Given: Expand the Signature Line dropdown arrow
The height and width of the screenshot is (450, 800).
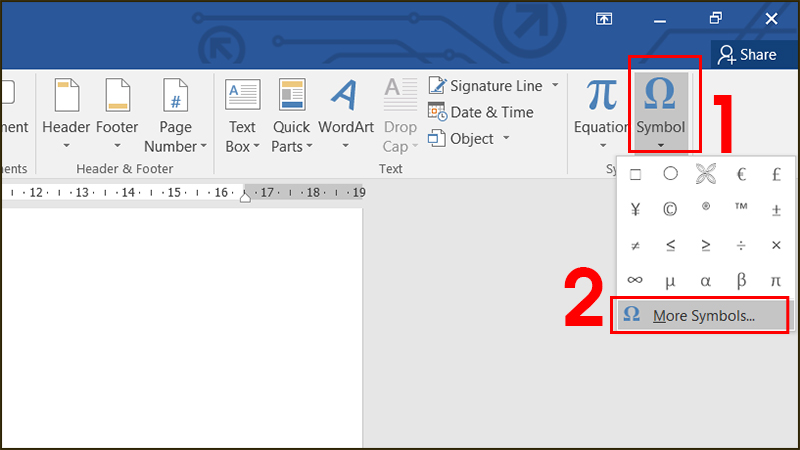Looking at the screenshot, I should coord(553,87).
